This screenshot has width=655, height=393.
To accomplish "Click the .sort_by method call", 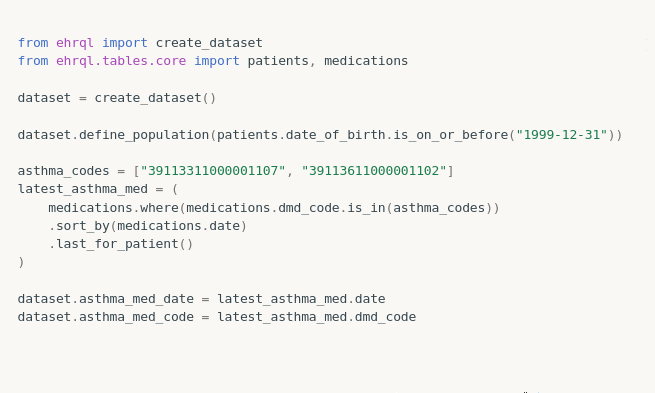I will point(79,226).
